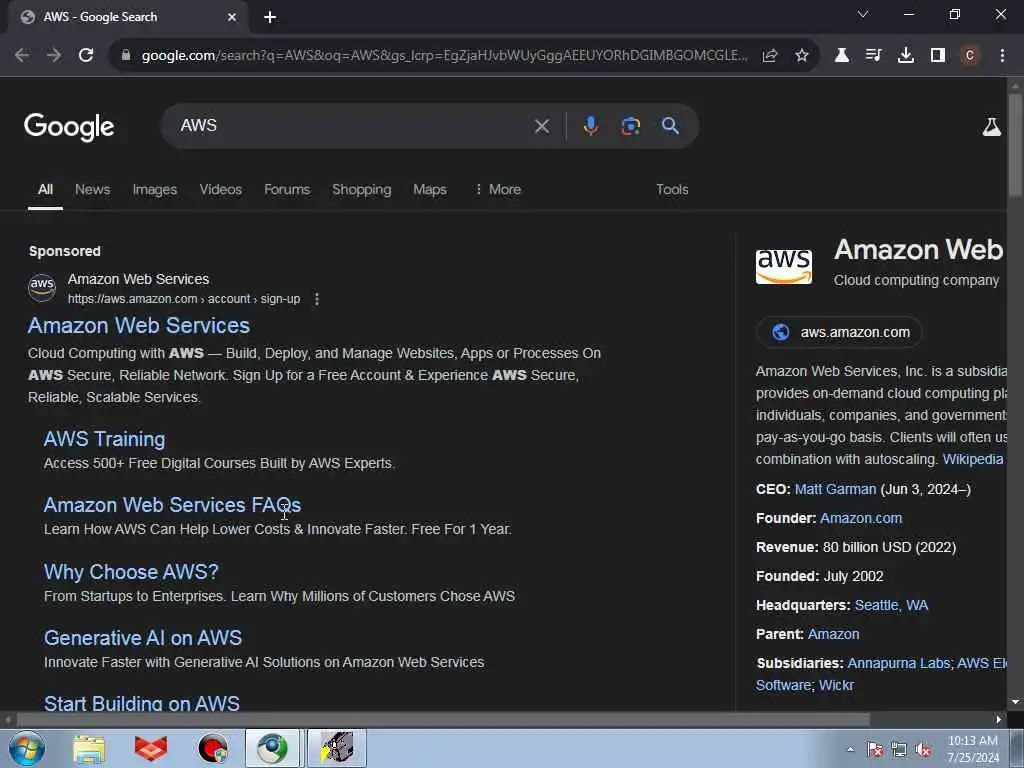
Task: Clear the search box with X
Action: pyautogui.click(x=541, y=126)
